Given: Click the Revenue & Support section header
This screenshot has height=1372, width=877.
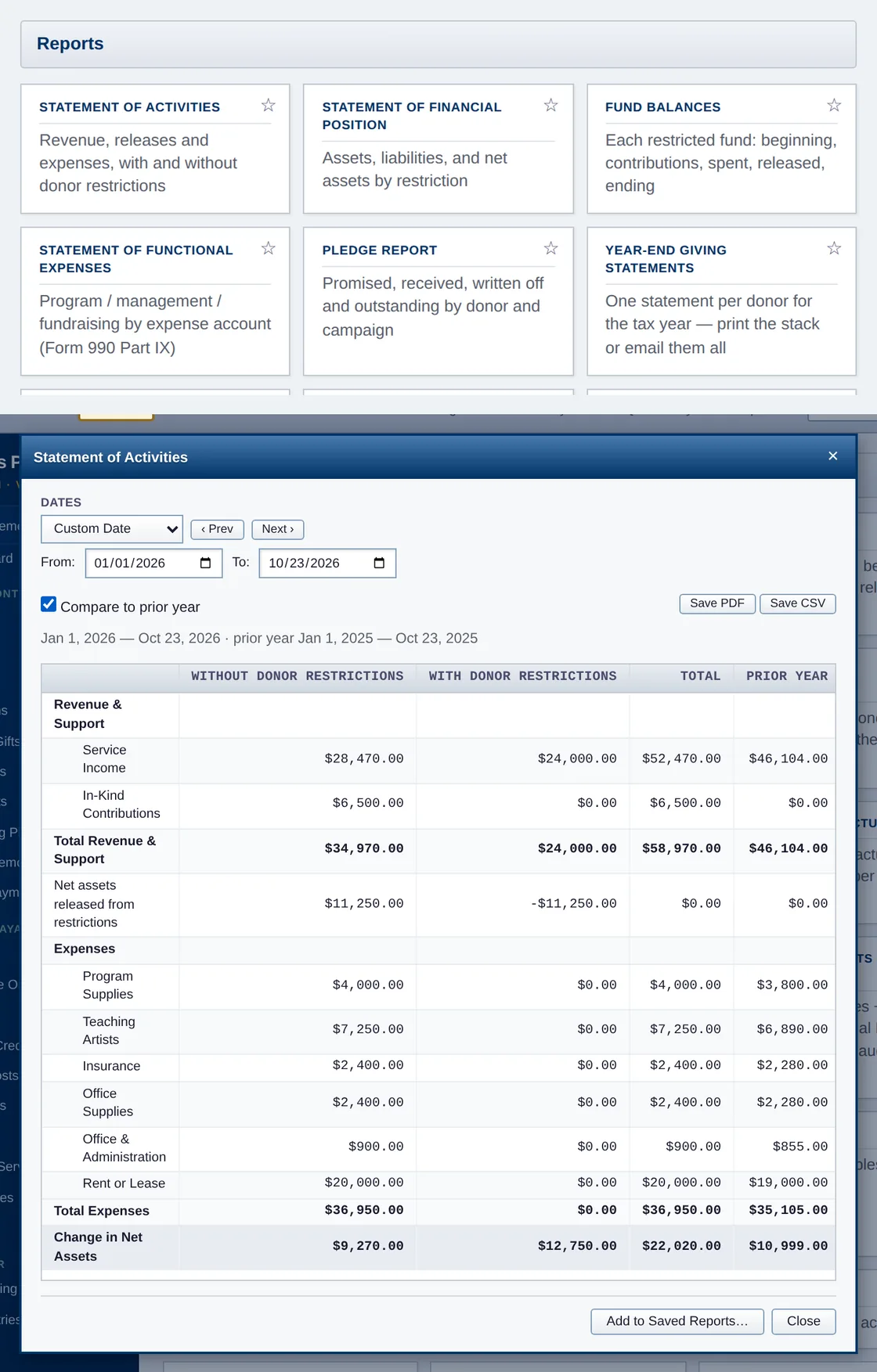Looking at the screenshot, I should [x=88, y=714].
